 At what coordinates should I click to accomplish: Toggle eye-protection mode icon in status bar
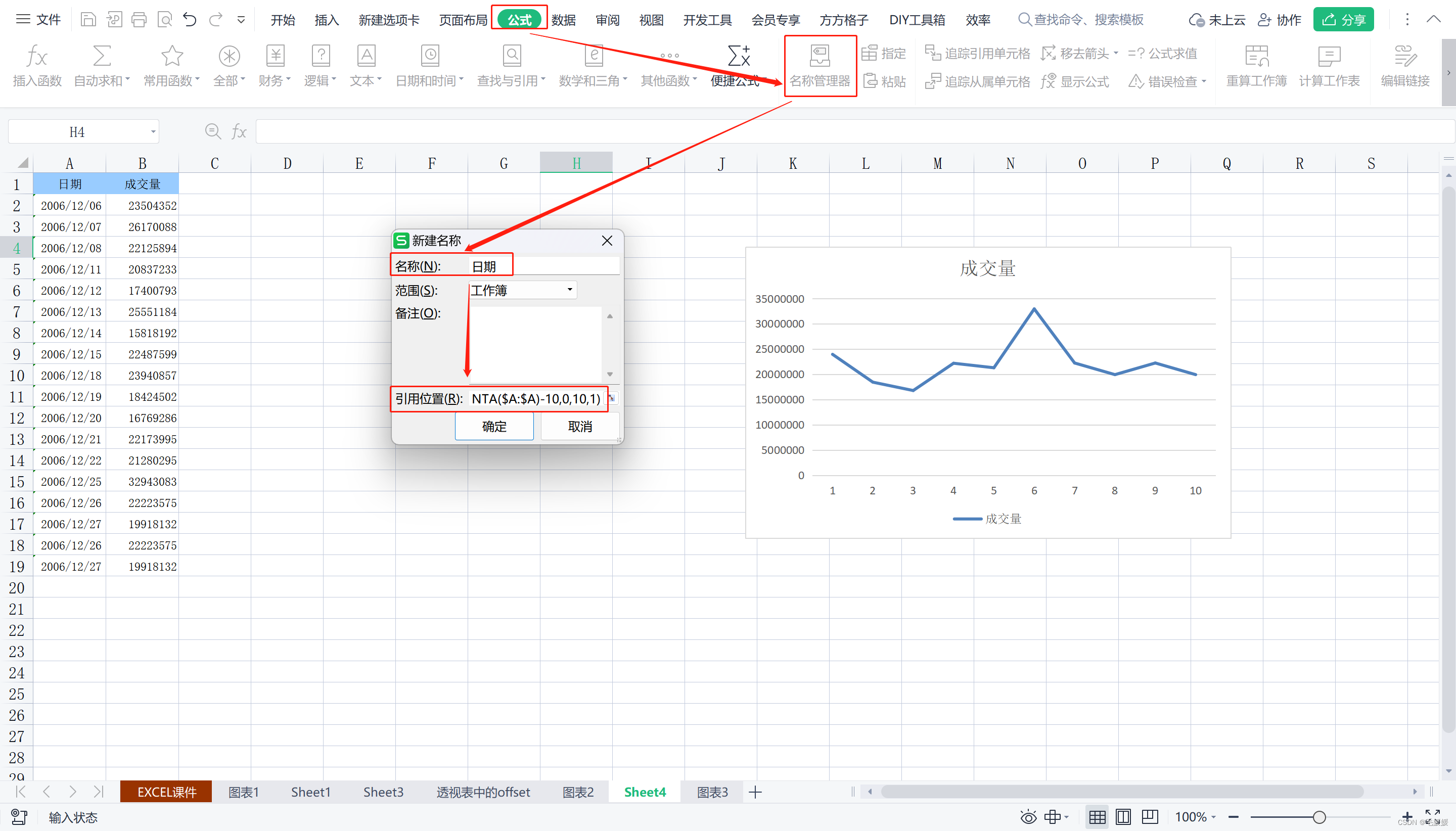pyautogui.click(x=1028, y=817)
